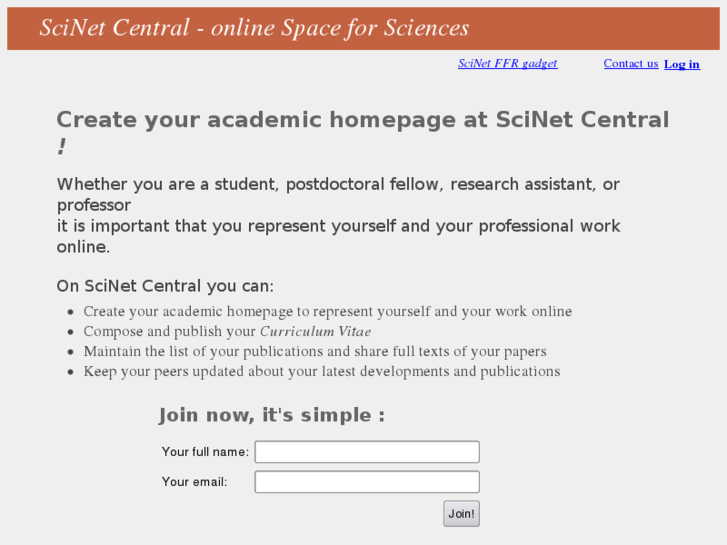Focus the Your email input field
Screen dimensions: 727x545
[367, 482]
